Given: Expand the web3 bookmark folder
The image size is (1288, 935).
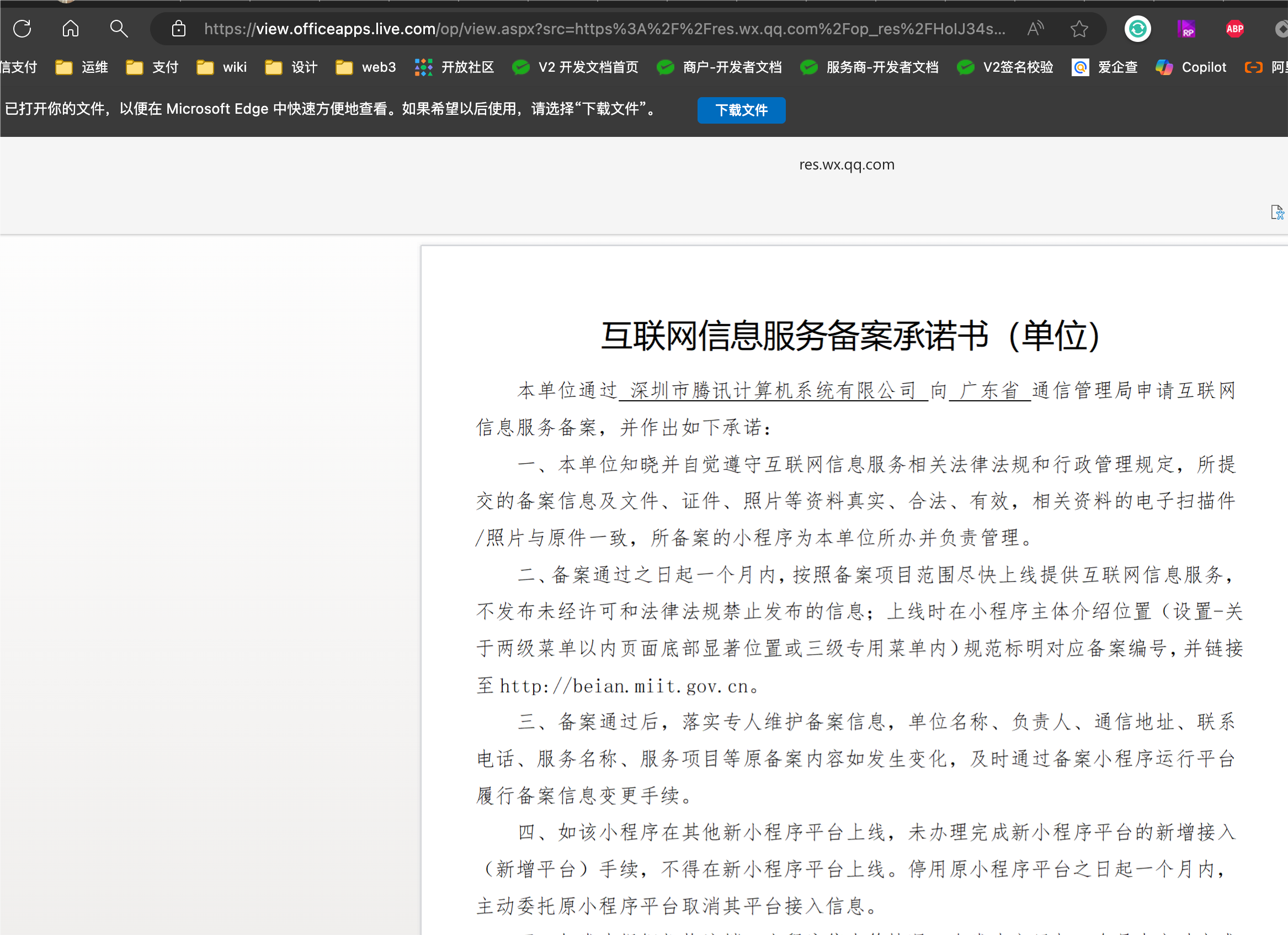Looking at the screenshot, I should pyautogui.click(x=366, y=67).
